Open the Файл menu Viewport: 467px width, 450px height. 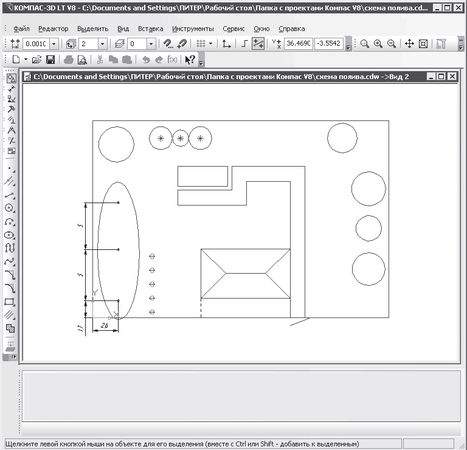[x=22, y=29]
